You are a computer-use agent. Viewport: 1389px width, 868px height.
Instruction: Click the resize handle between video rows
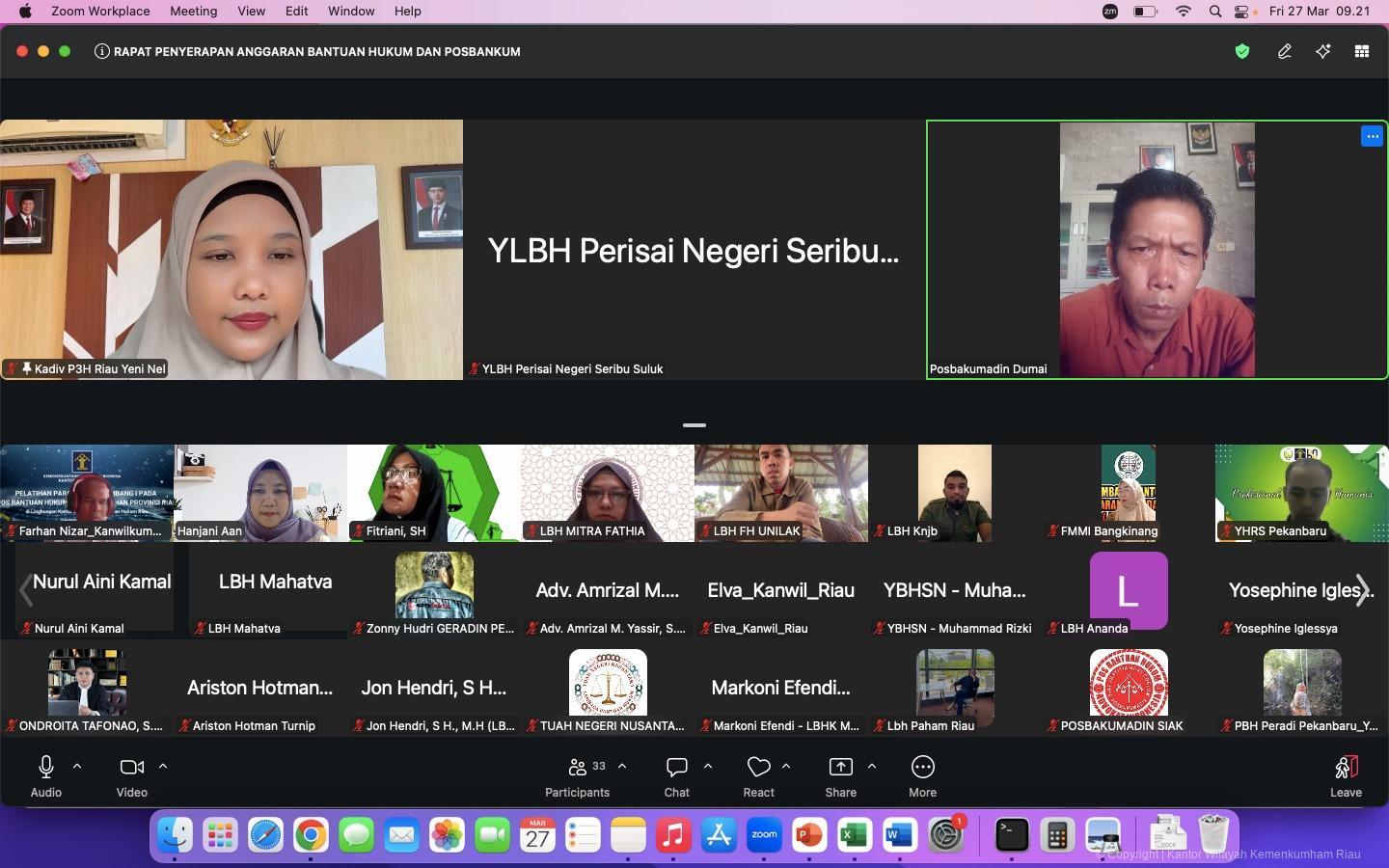pos(694,424)
